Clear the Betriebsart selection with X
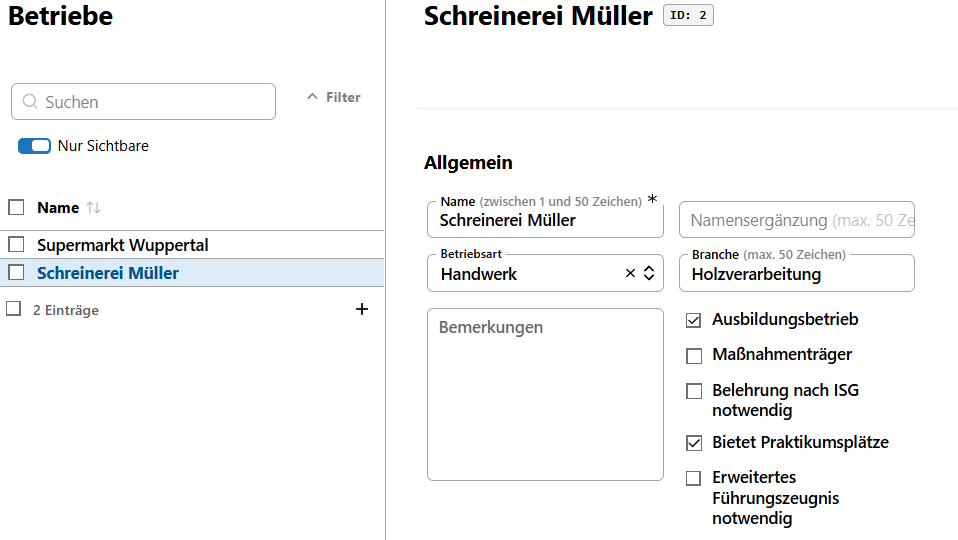 (x=631, y=273)
